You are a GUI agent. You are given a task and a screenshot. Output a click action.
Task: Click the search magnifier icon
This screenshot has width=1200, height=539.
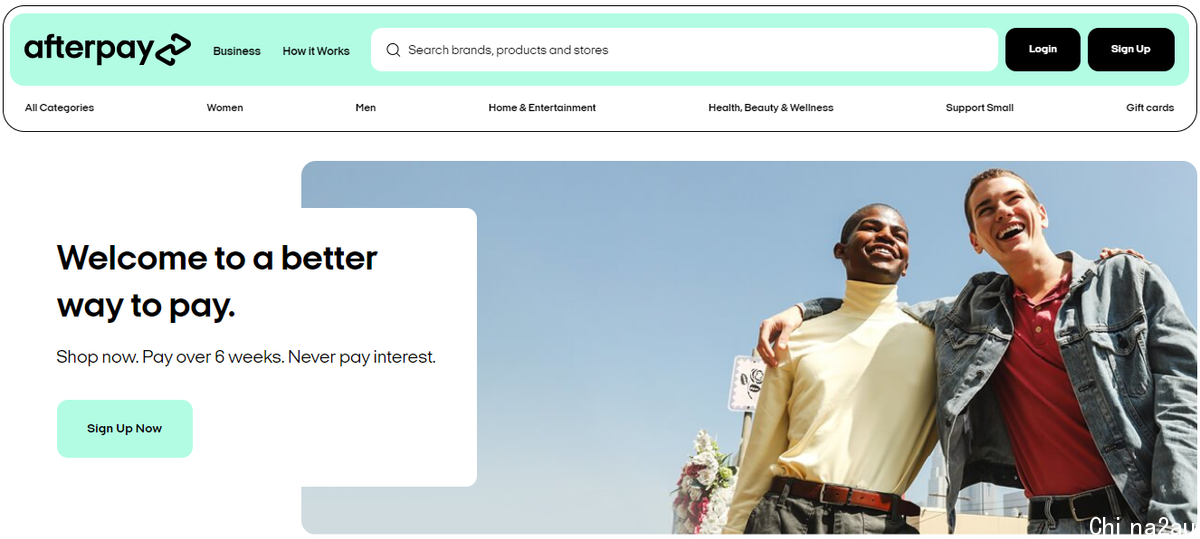[393, 50]
